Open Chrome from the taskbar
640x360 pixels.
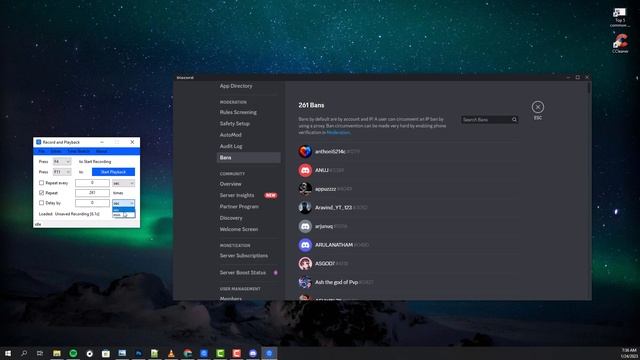pyautogui.click(x=187, y=353)
